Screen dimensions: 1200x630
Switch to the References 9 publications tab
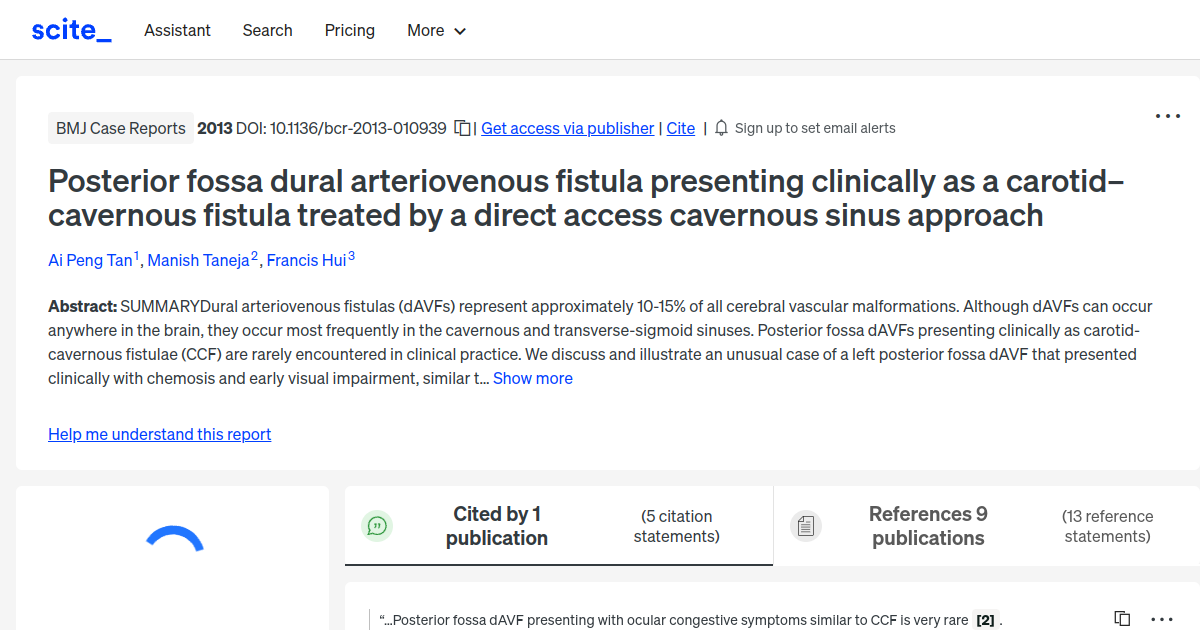[928, 526]
